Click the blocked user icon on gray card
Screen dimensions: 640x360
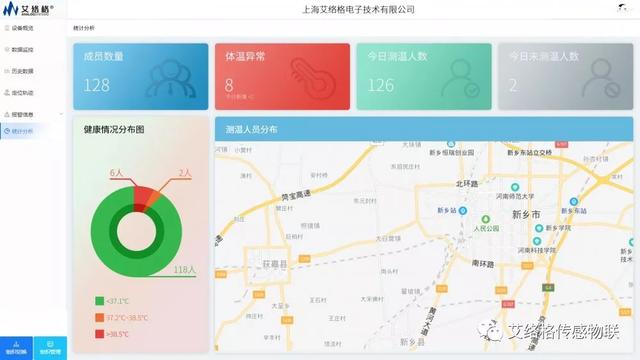[601, 78]
